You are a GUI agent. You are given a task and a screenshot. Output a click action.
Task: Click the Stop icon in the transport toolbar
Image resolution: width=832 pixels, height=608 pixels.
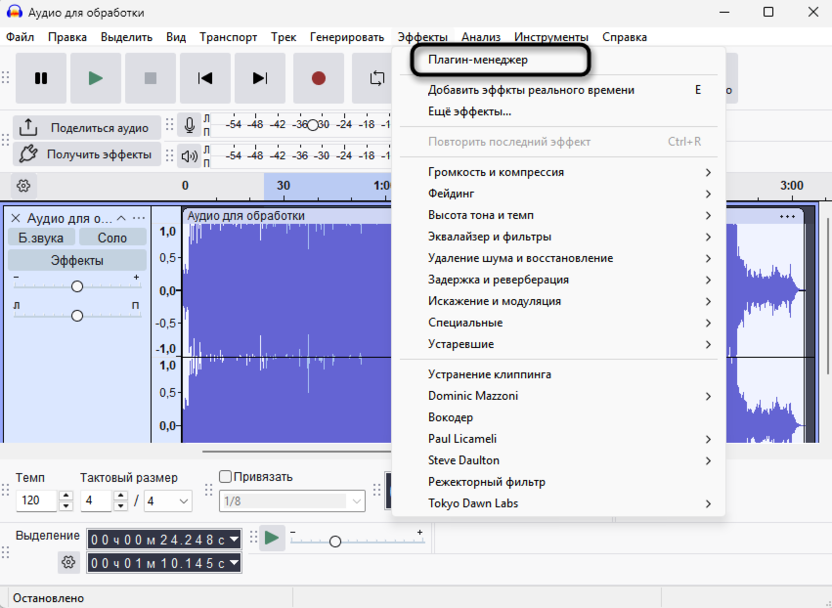coord(151,78)
